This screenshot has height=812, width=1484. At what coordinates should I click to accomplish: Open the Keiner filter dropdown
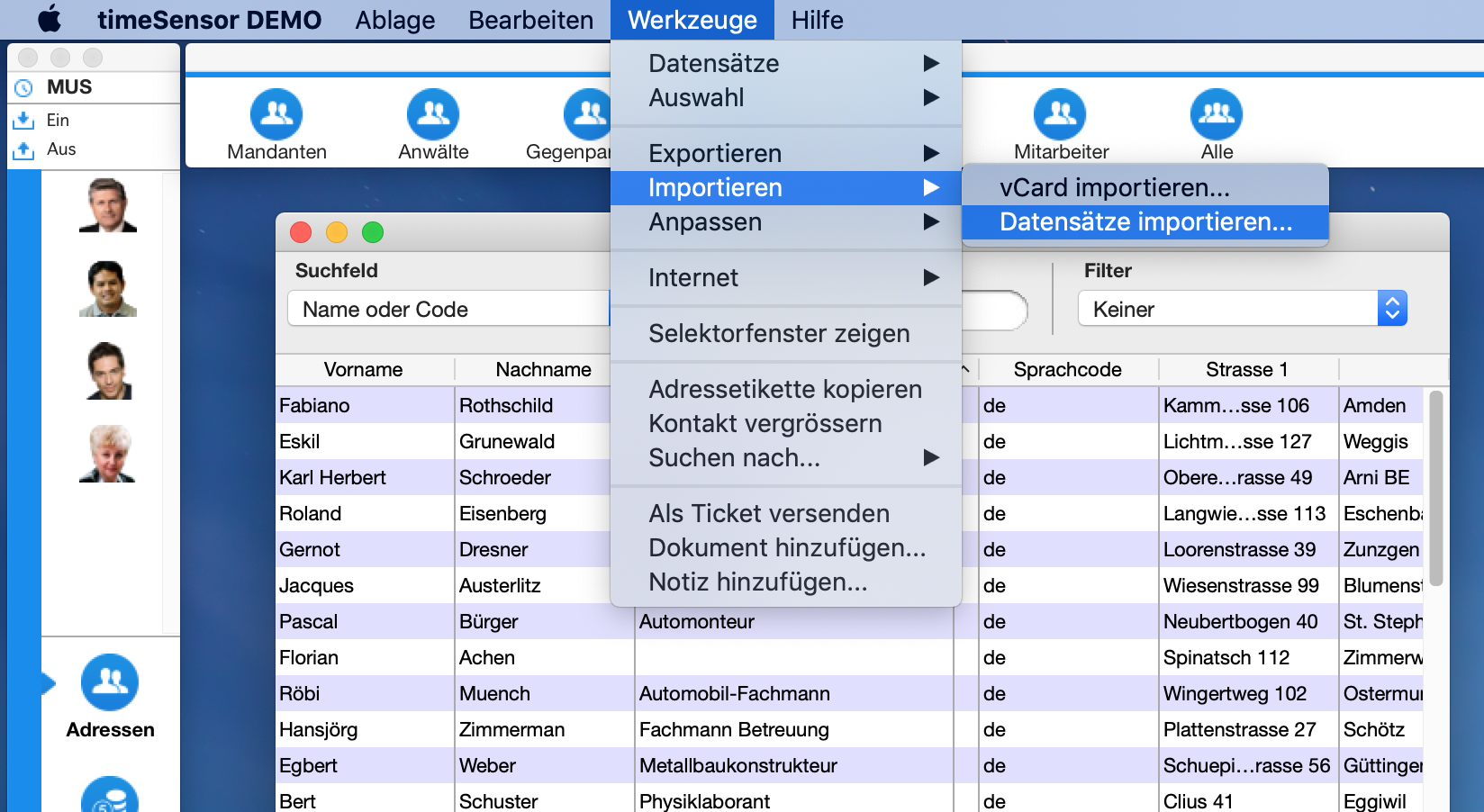(1242, 309)
